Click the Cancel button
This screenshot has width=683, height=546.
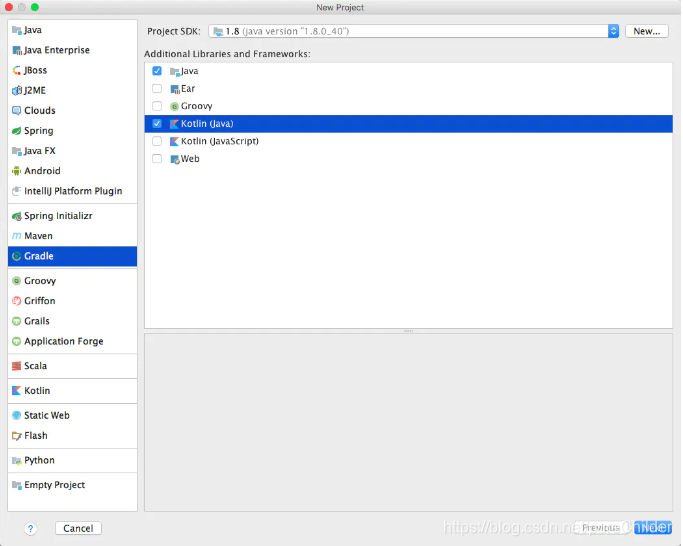pyautogui.click(x=78, y=528)
